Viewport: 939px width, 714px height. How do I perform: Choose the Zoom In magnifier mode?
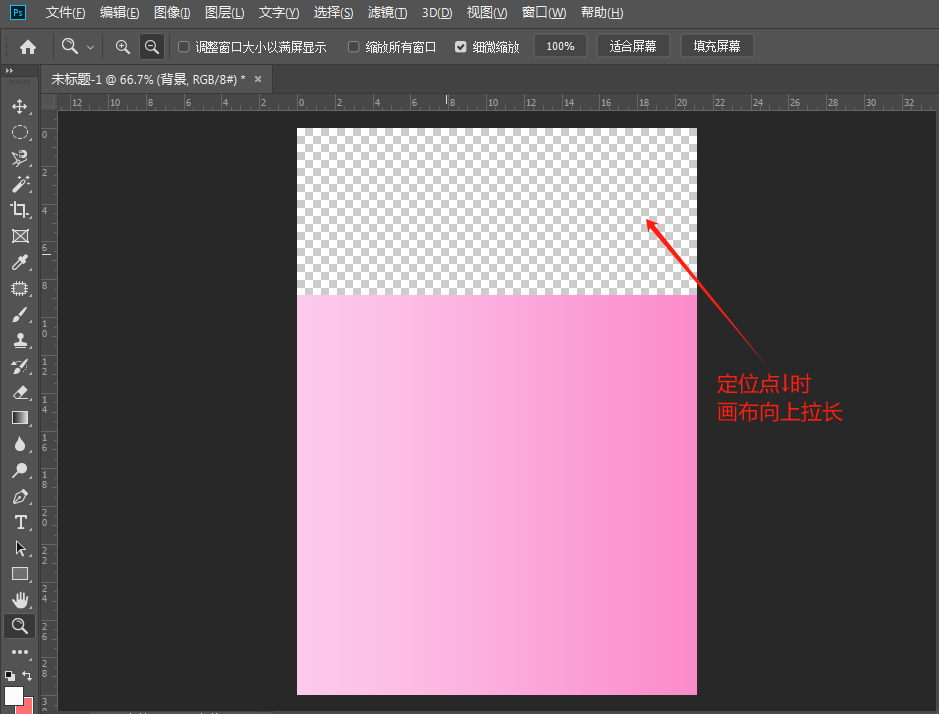pos(122,47)
